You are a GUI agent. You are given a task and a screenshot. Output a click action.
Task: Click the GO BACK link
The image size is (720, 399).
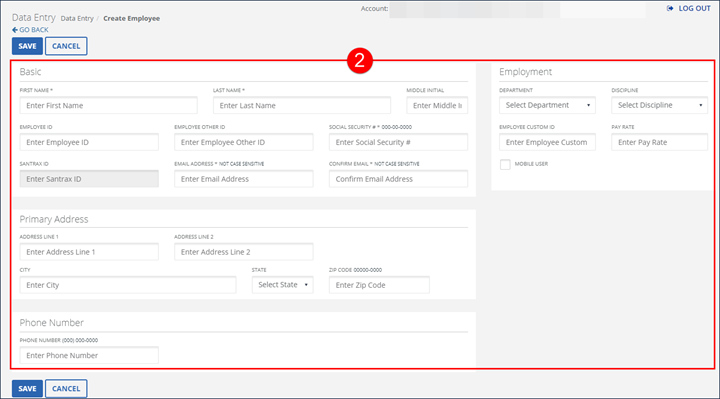click(x=34, y=30)
